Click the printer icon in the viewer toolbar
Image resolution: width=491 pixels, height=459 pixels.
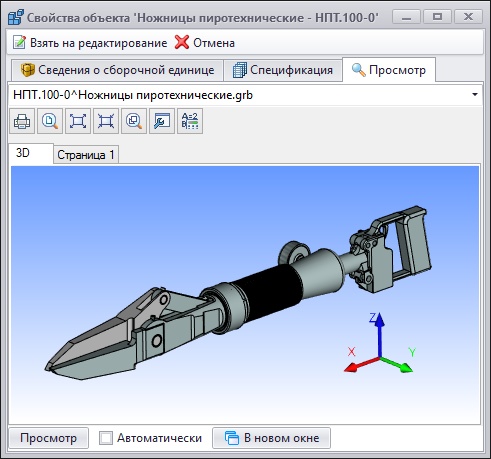point(22,121)
